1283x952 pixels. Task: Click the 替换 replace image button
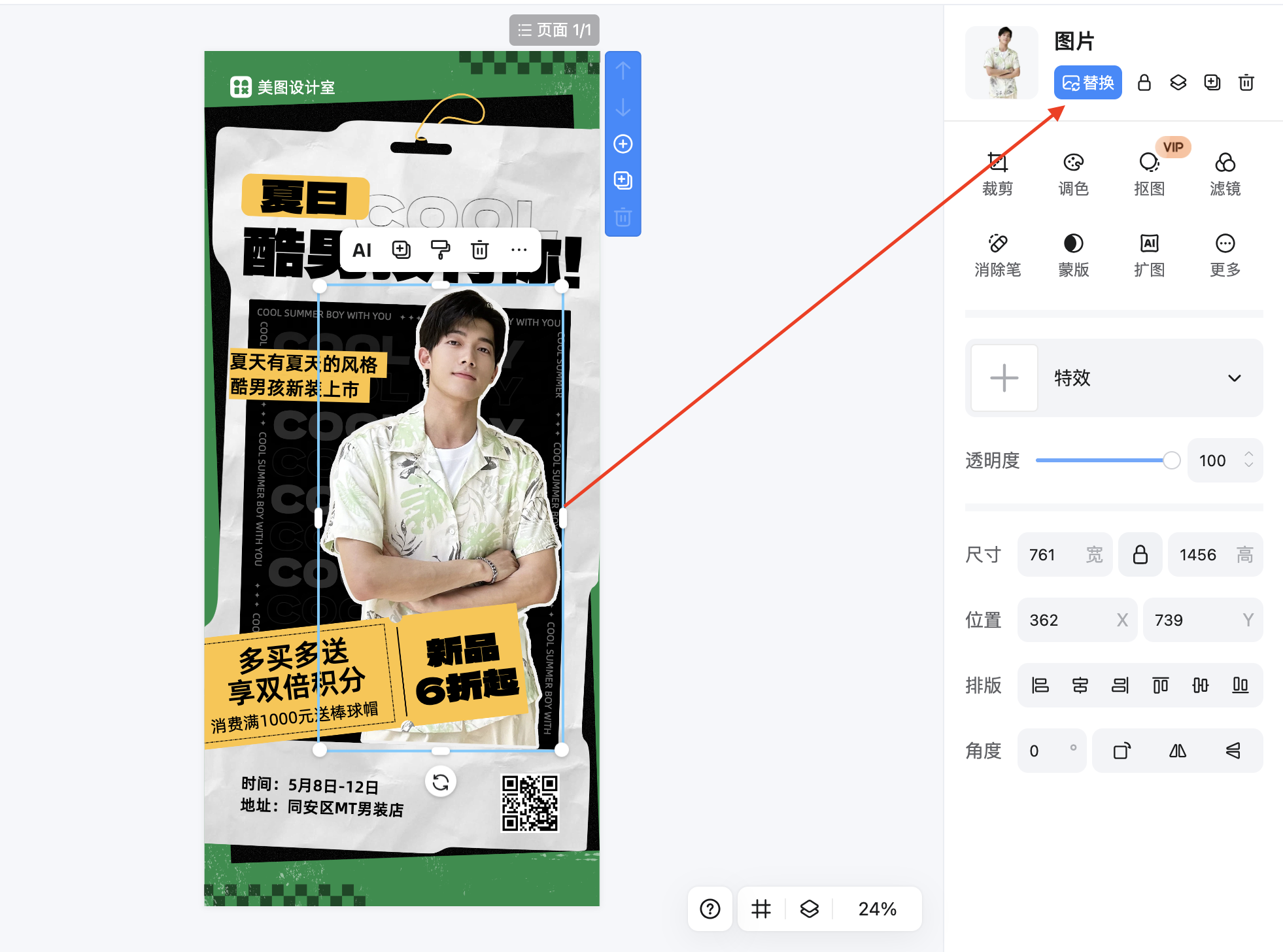tap(1087, 82)
